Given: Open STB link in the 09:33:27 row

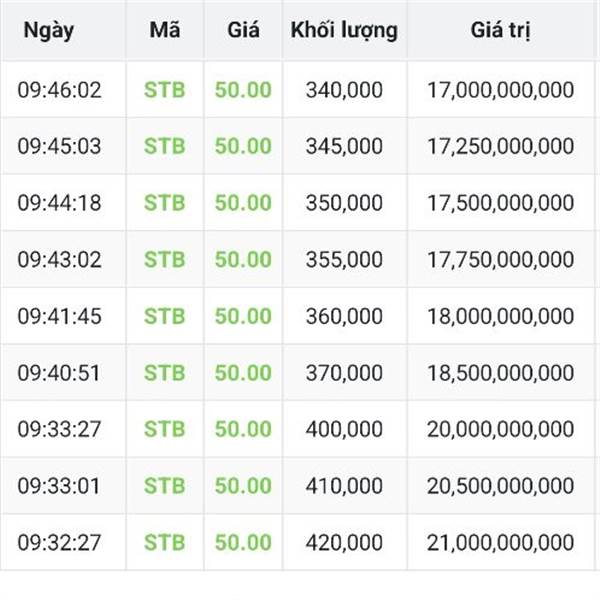Looking at the screenshot, I should (165, 429).
